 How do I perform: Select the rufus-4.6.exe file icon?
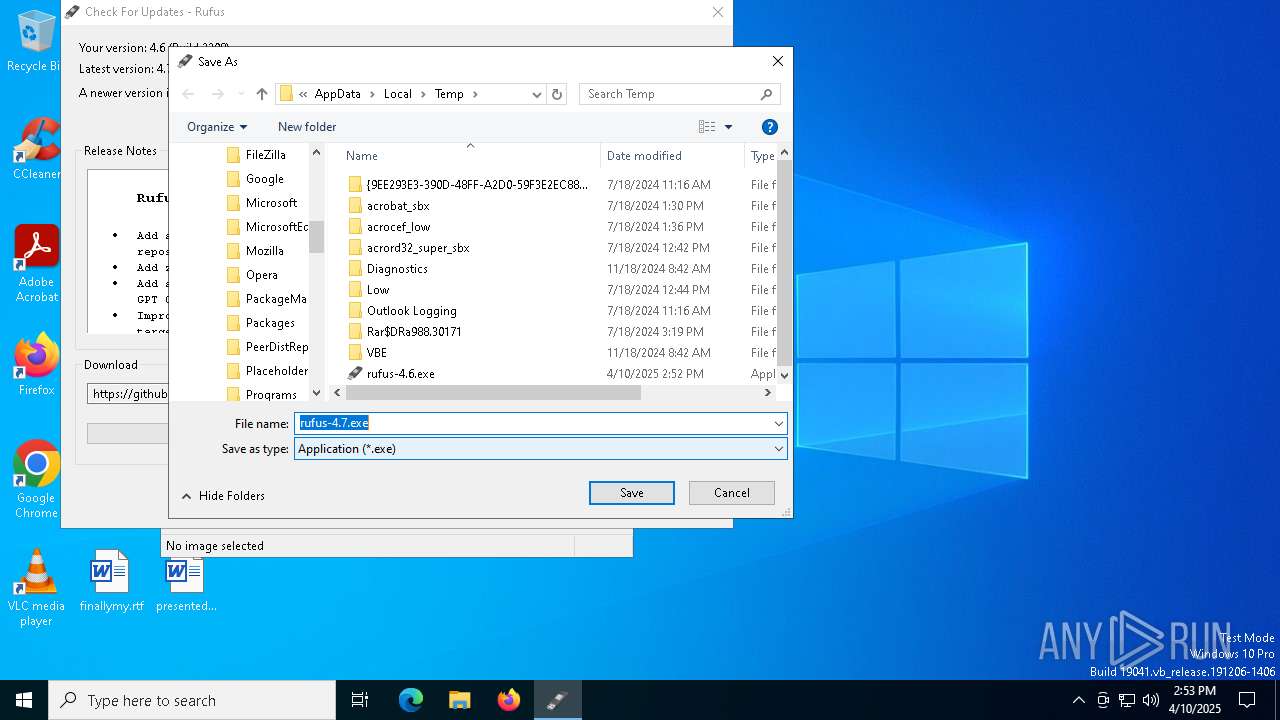point(355,374)
